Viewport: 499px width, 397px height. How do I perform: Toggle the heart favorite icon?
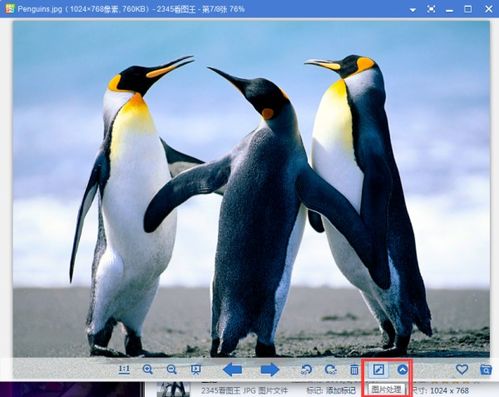point(462,369)
